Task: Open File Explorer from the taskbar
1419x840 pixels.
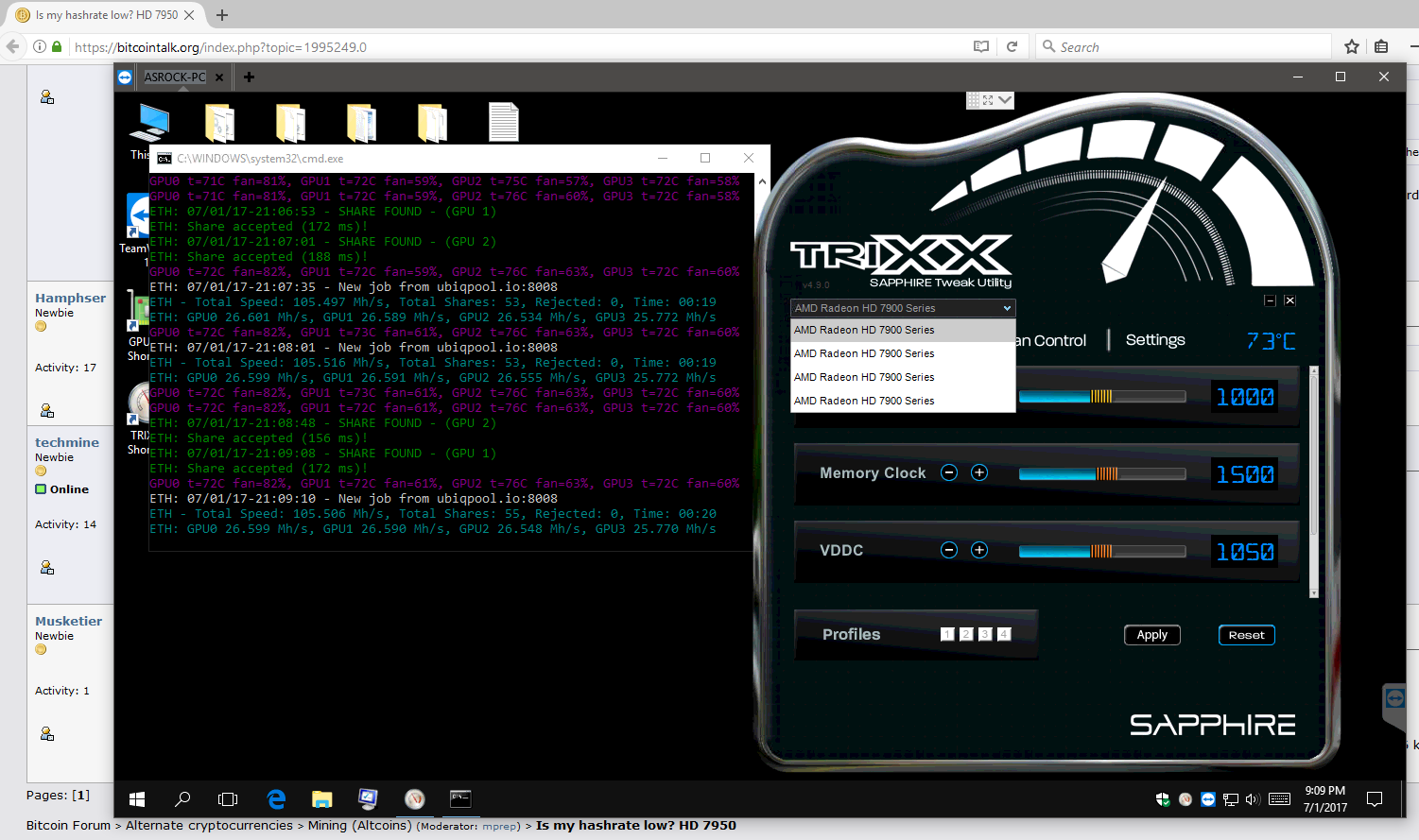Action: pyautogui.click(x=322, y=799)
